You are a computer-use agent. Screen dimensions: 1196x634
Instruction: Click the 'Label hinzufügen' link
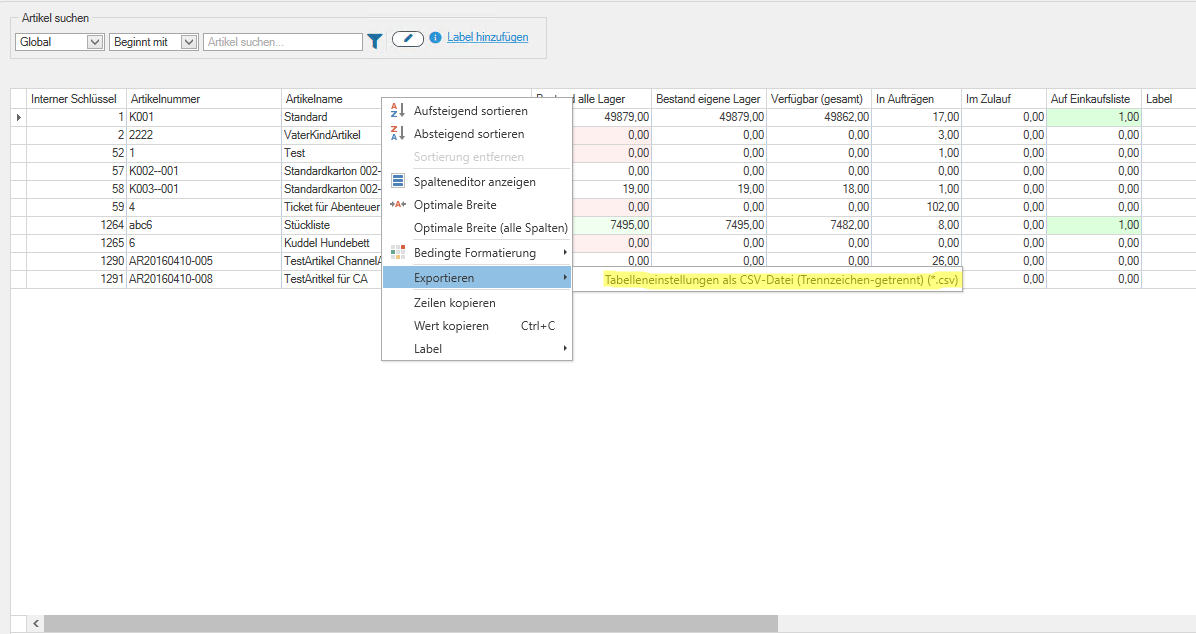click(487, 37)
